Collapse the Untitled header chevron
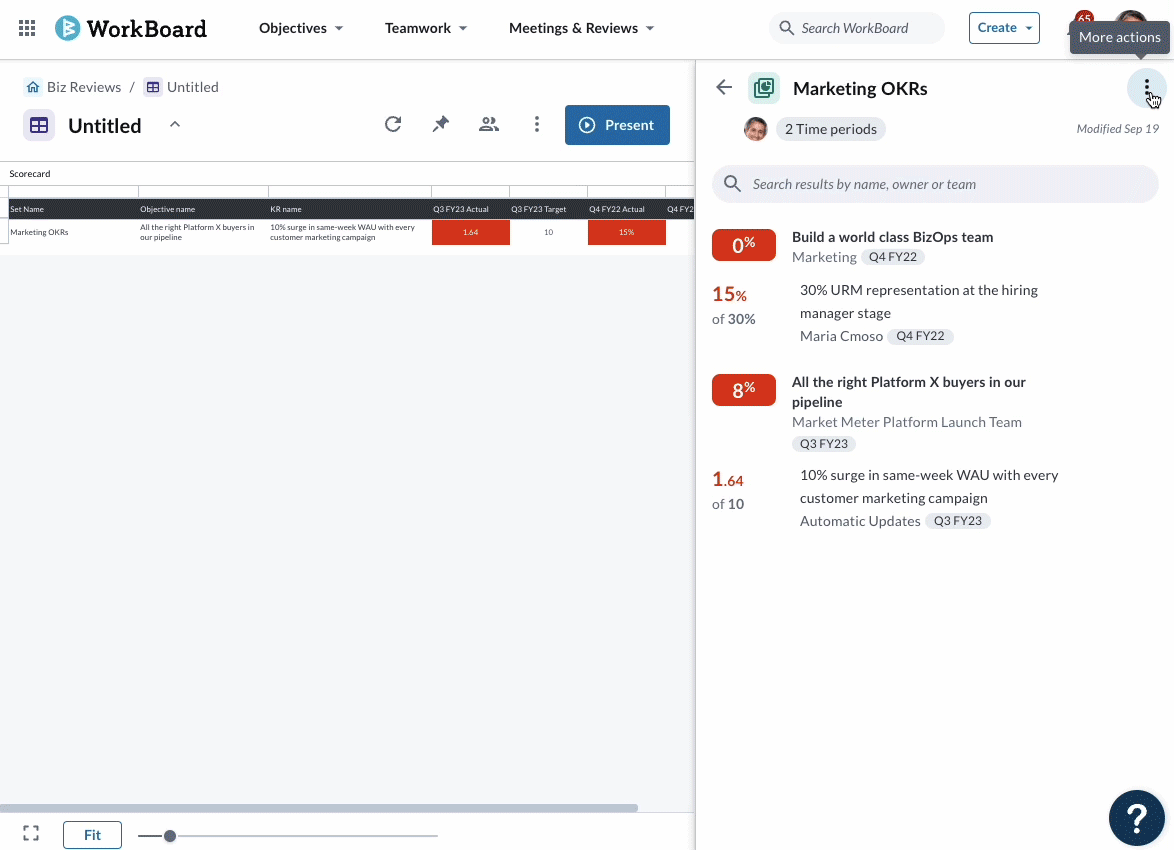The height and width of the screenshot is (850, 1174). (174, 124)
